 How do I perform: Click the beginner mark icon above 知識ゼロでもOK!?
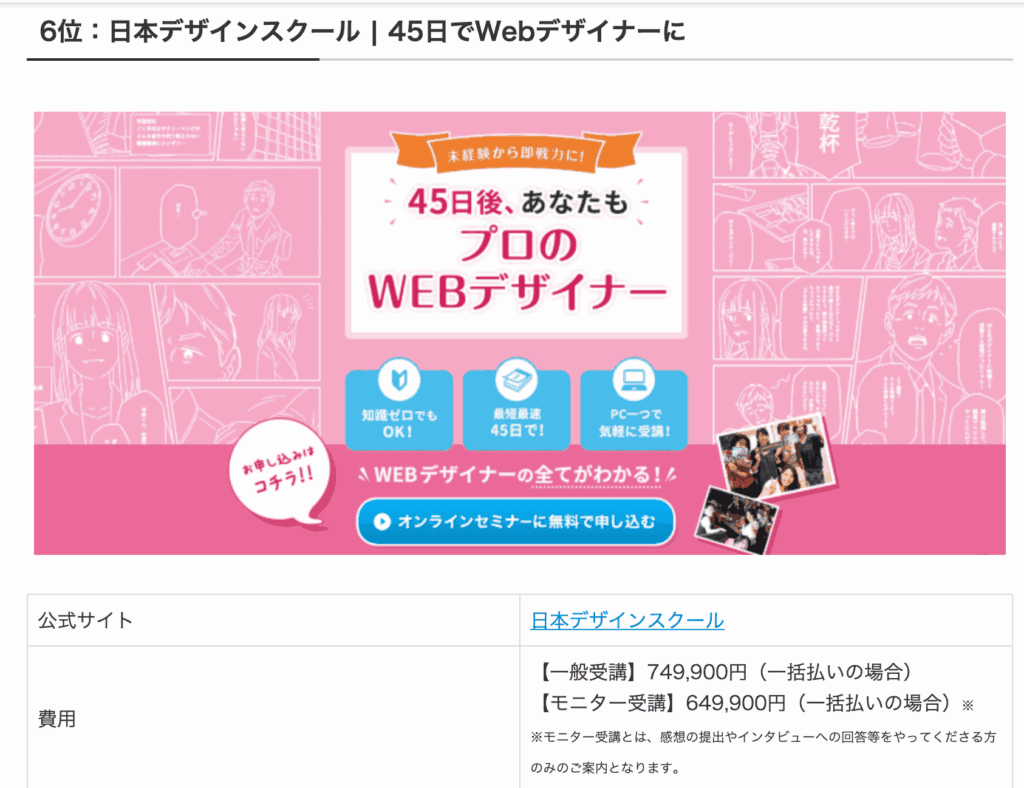399,379
